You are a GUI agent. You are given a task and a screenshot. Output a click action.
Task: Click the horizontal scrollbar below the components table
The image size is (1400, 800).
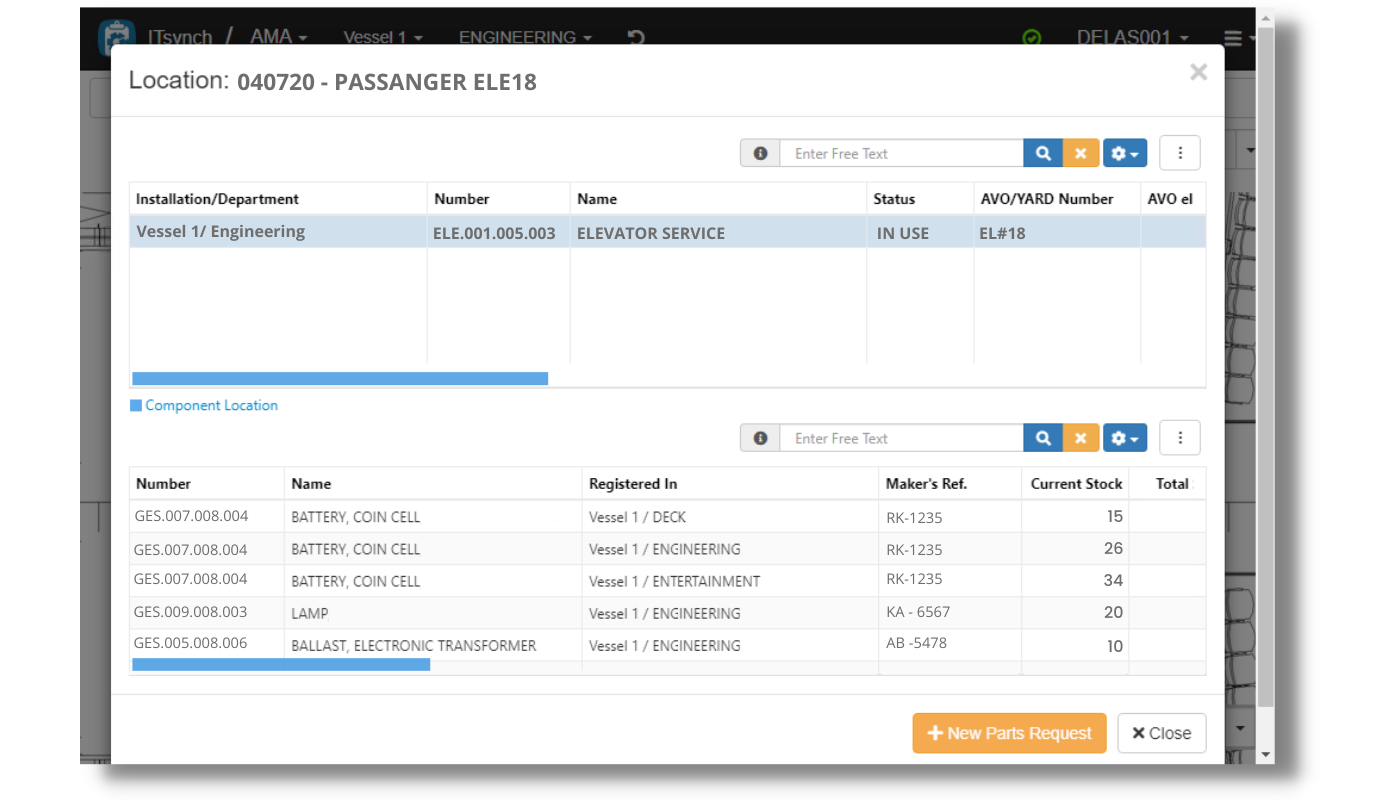(340, 378)
